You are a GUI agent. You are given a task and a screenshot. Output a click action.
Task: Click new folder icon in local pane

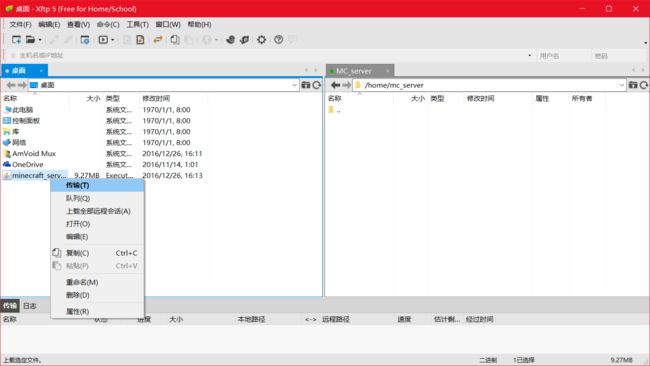[x=306, y=85]
